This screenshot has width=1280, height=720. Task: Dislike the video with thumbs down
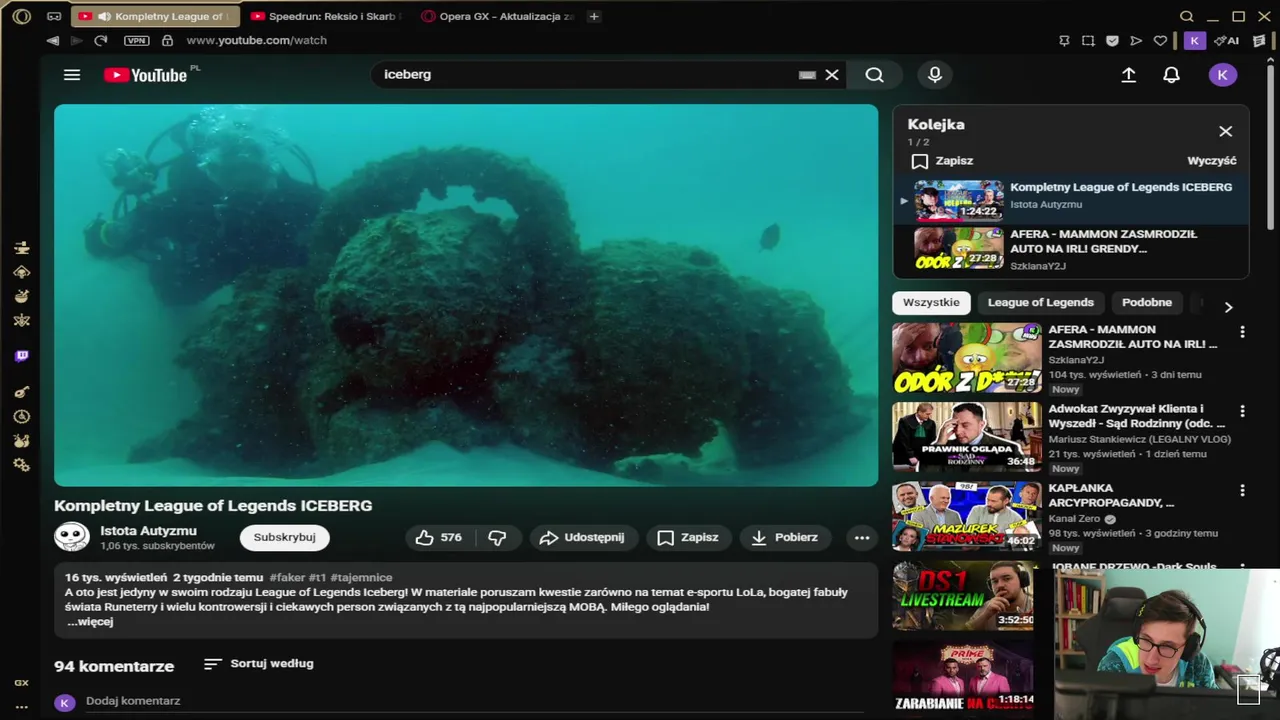(497, 538)
